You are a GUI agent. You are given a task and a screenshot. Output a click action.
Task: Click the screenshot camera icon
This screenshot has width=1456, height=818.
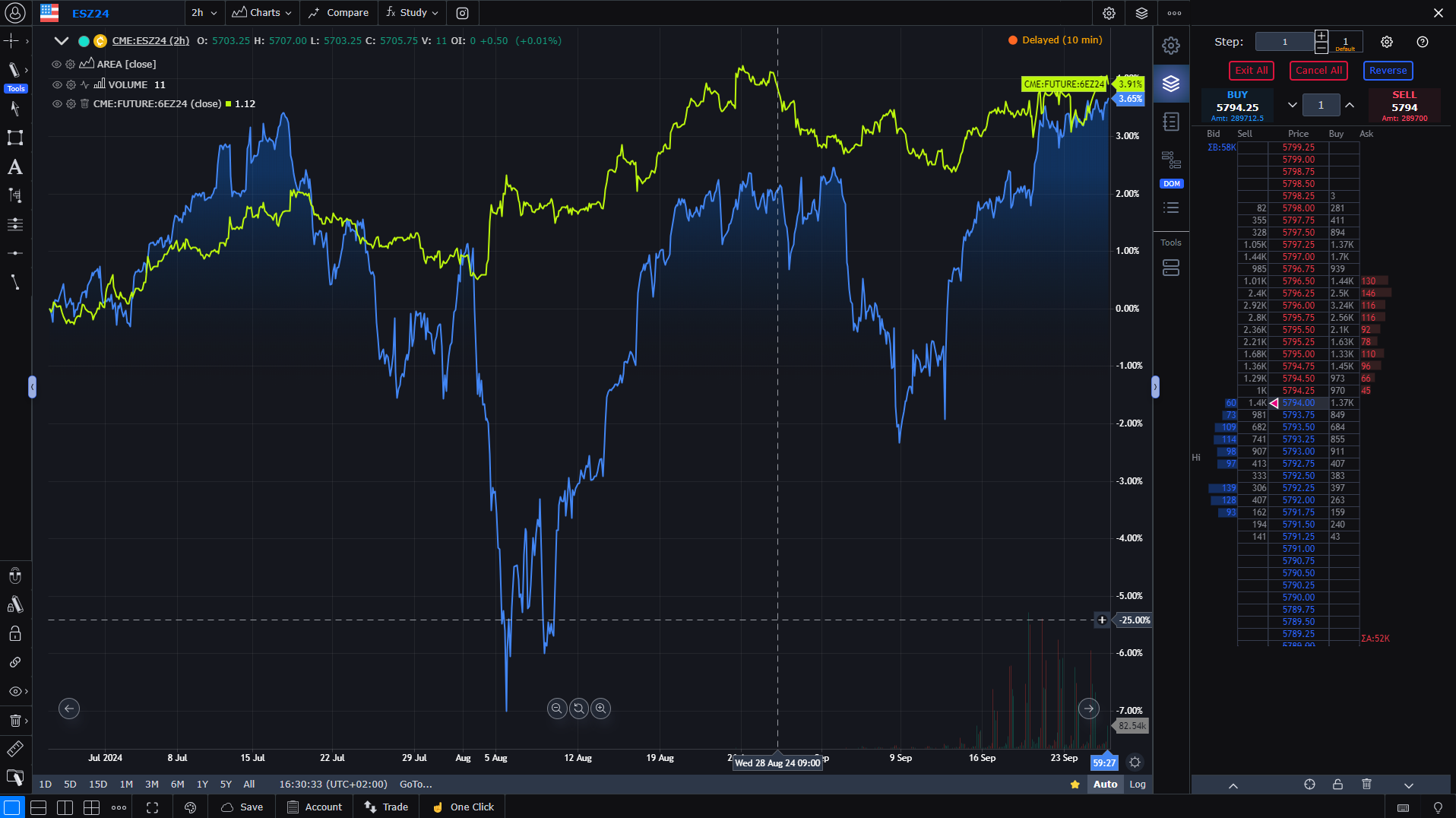[x=462, y=13]
